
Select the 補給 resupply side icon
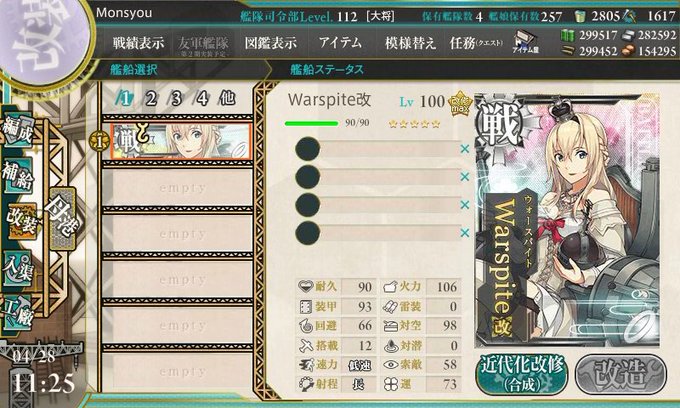(x=18, y=174)
